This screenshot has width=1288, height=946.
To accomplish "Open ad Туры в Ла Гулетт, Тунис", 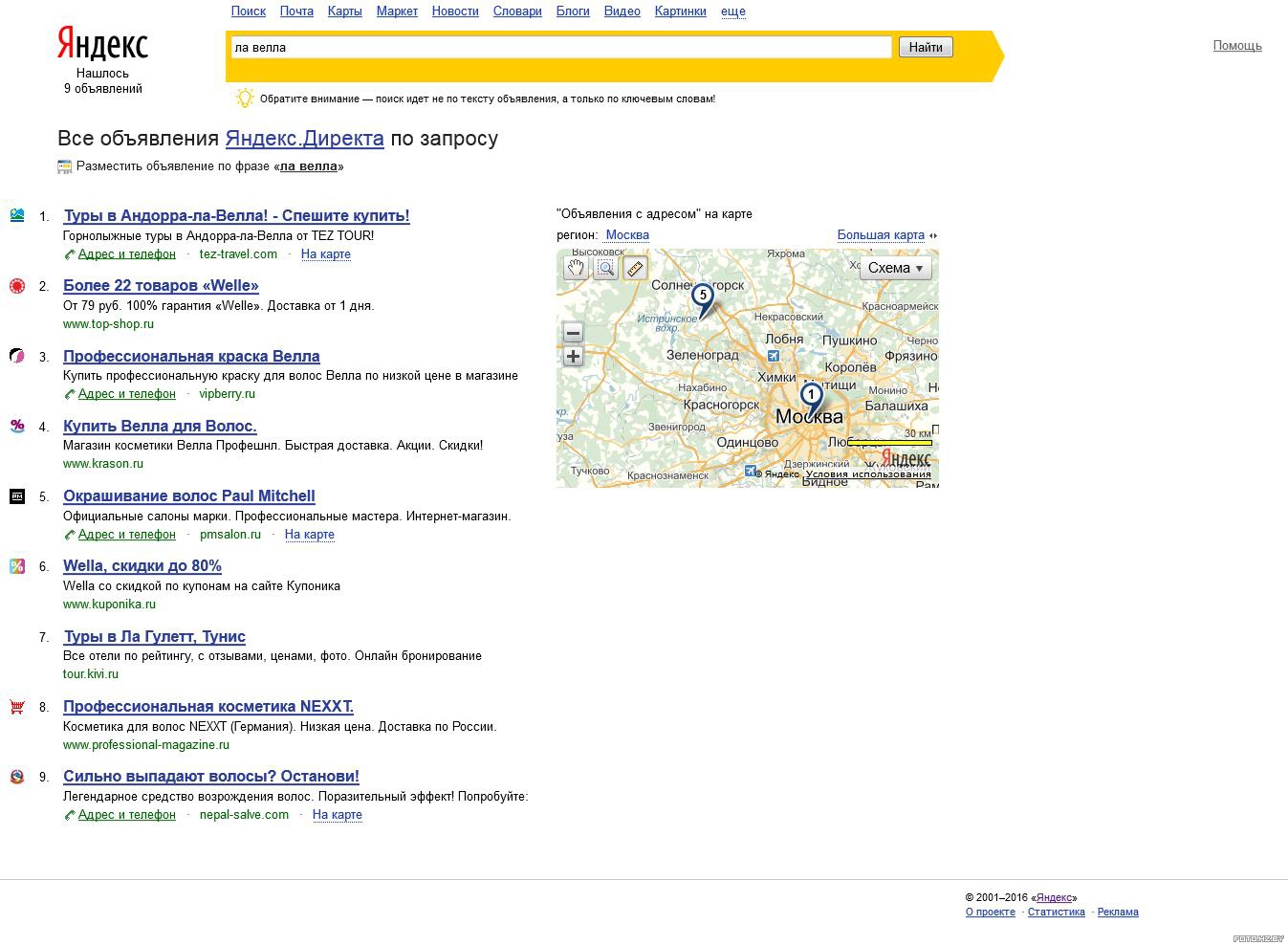I will (154, 637).
